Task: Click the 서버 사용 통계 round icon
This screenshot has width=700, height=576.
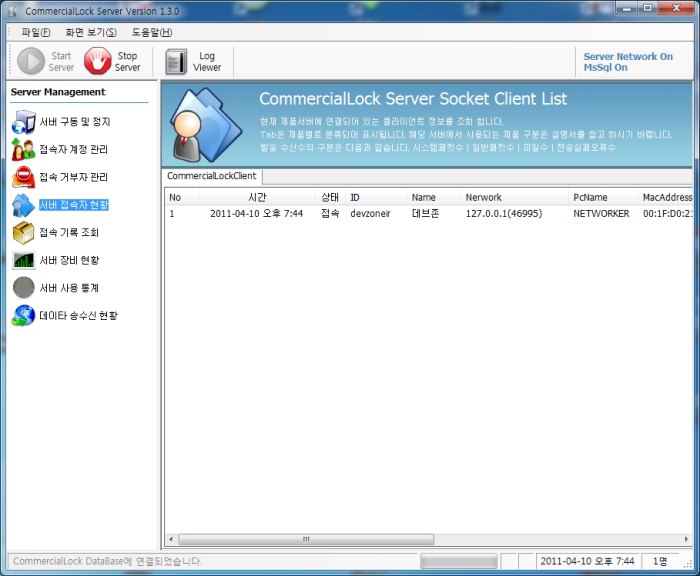Action: point(24,288)
